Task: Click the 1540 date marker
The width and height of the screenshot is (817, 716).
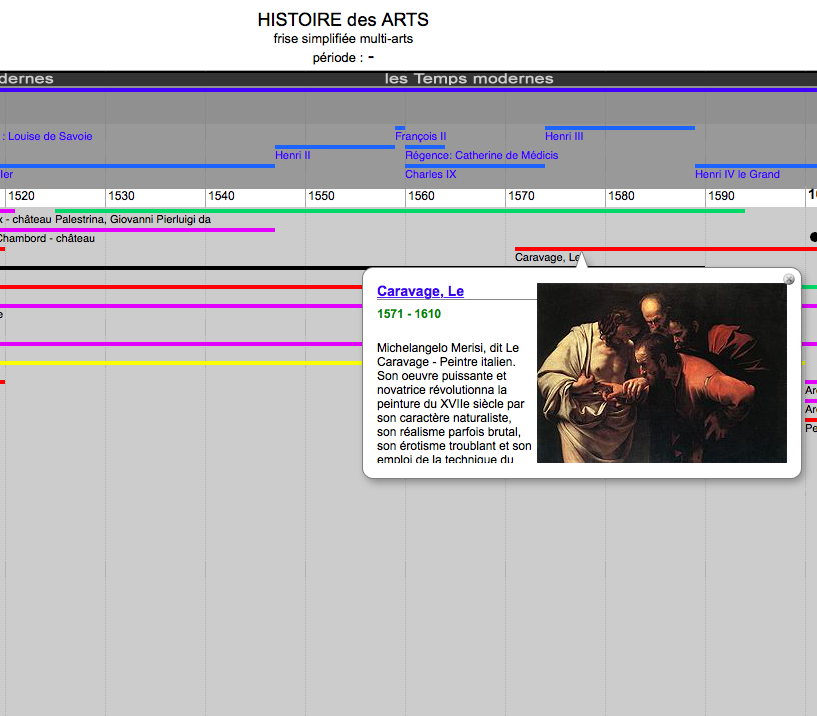Action: [x=221, y=196]
